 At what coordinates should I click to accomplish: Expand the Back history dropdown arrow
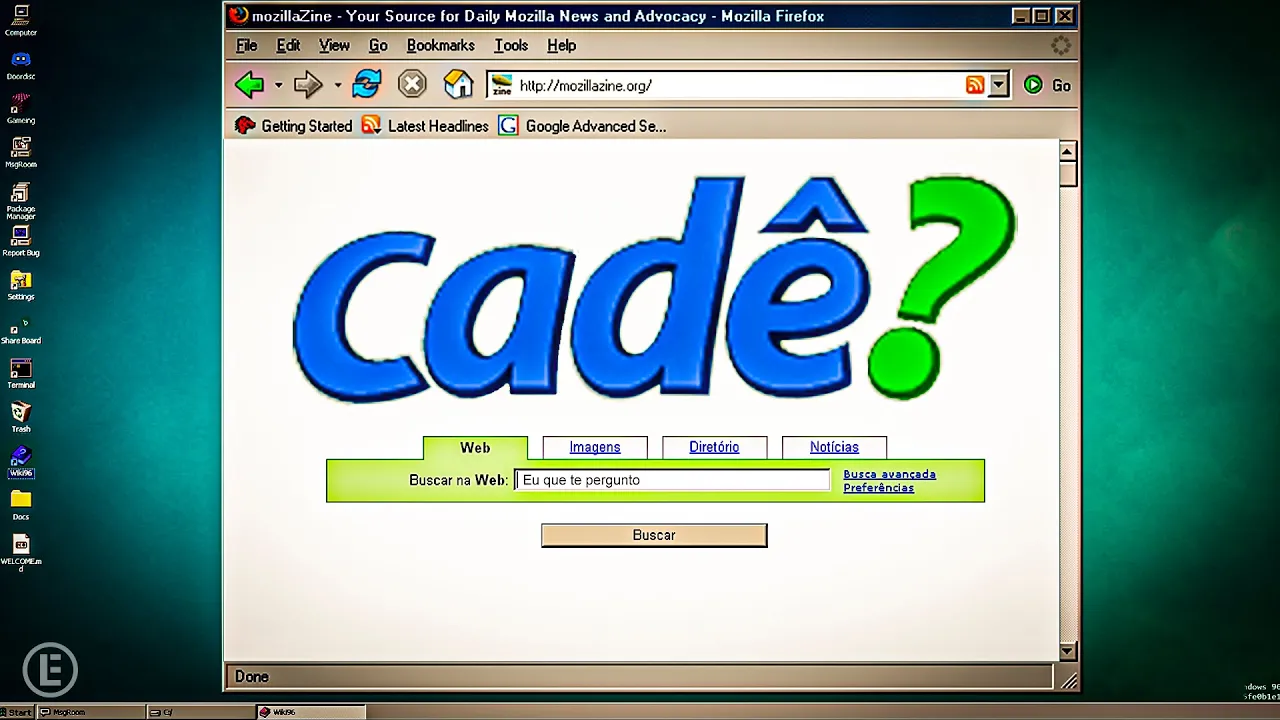[278, 86]
